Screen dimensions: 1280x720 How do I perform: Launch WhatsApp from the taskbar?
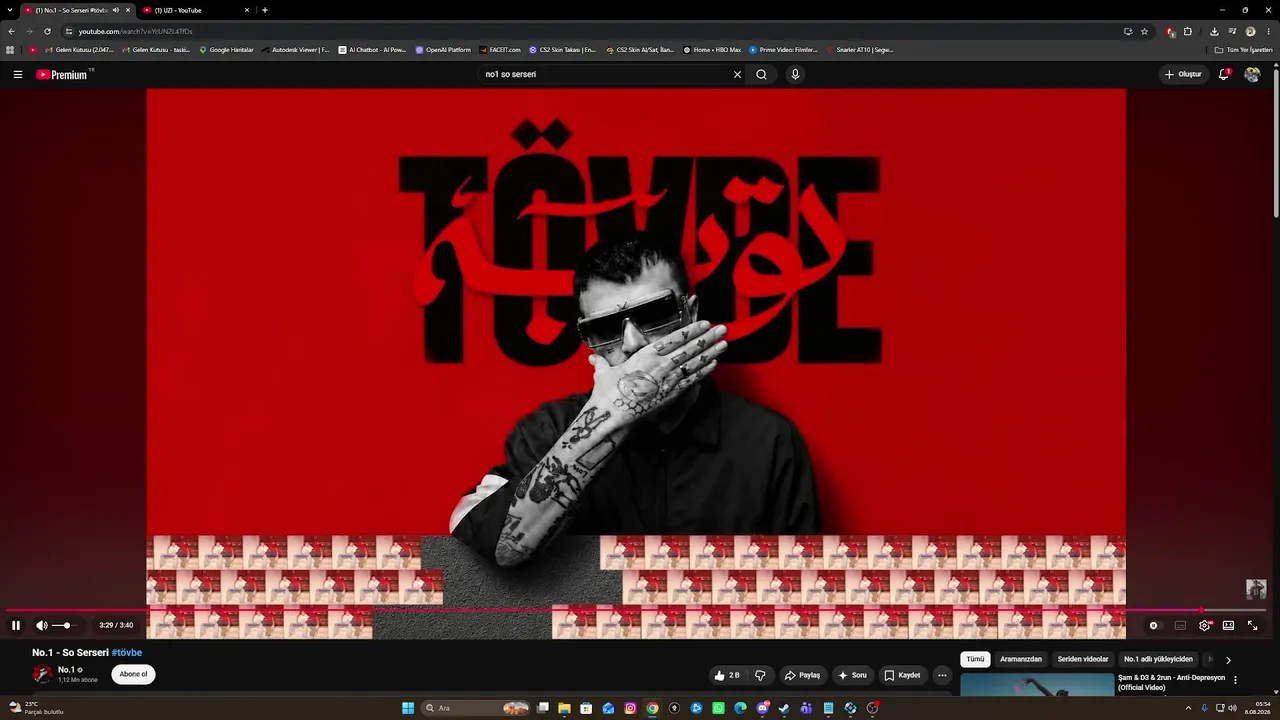click(718, 708)
